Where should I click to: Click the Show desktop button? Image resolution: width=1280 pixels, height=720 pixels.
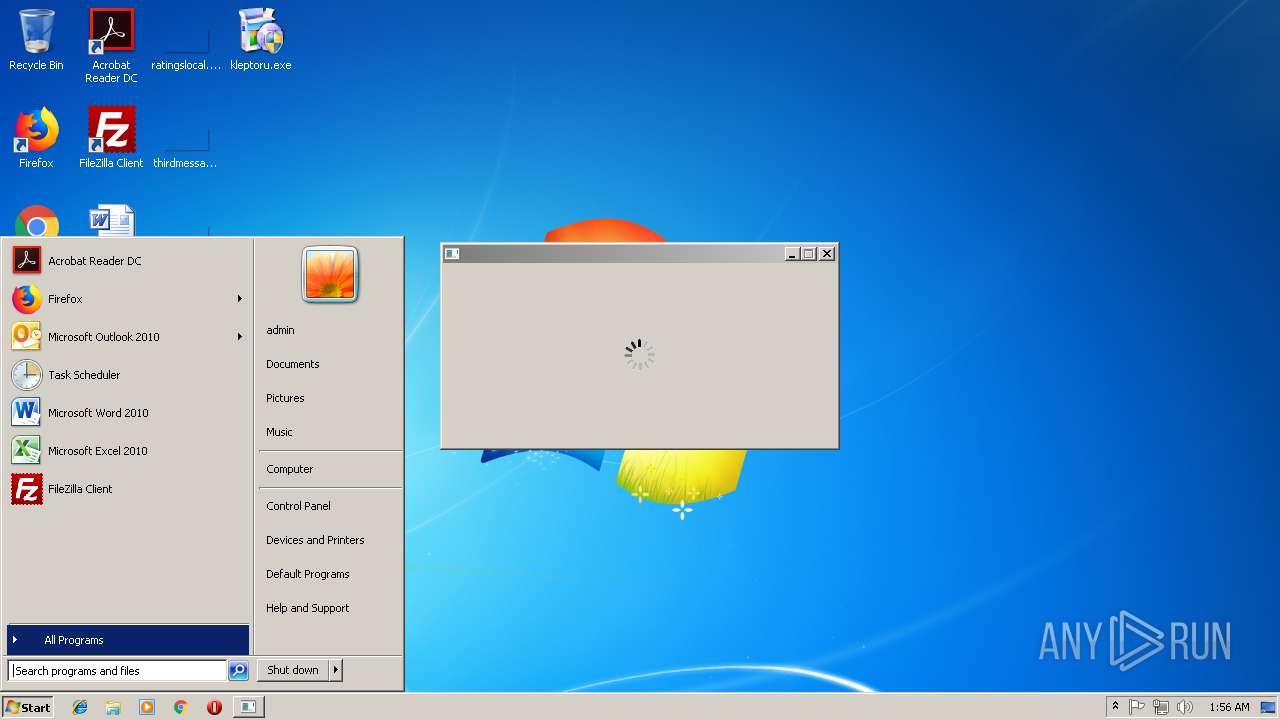(x=1270, y=707)
